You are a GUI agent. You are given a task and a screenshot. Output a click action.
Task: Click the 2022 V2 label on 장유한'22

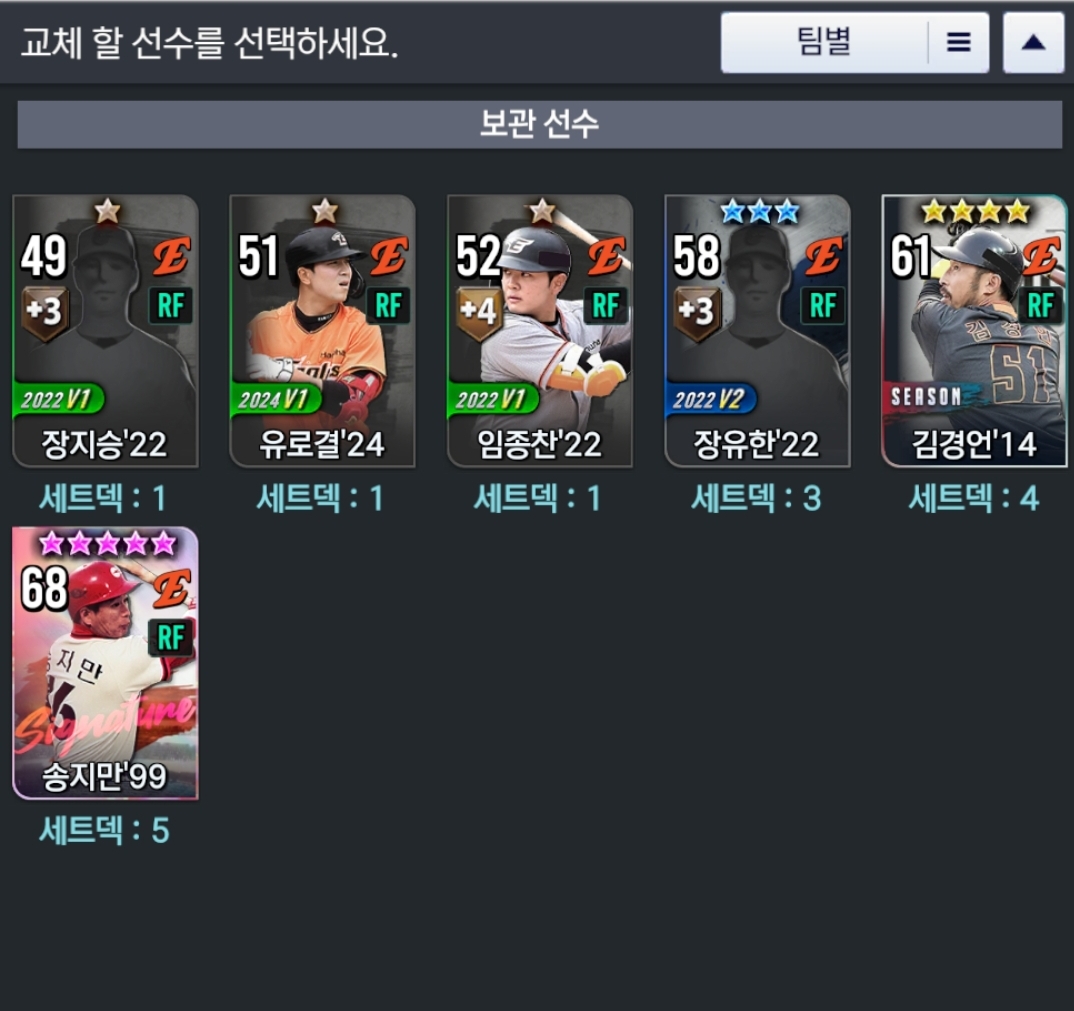point(710,399)
